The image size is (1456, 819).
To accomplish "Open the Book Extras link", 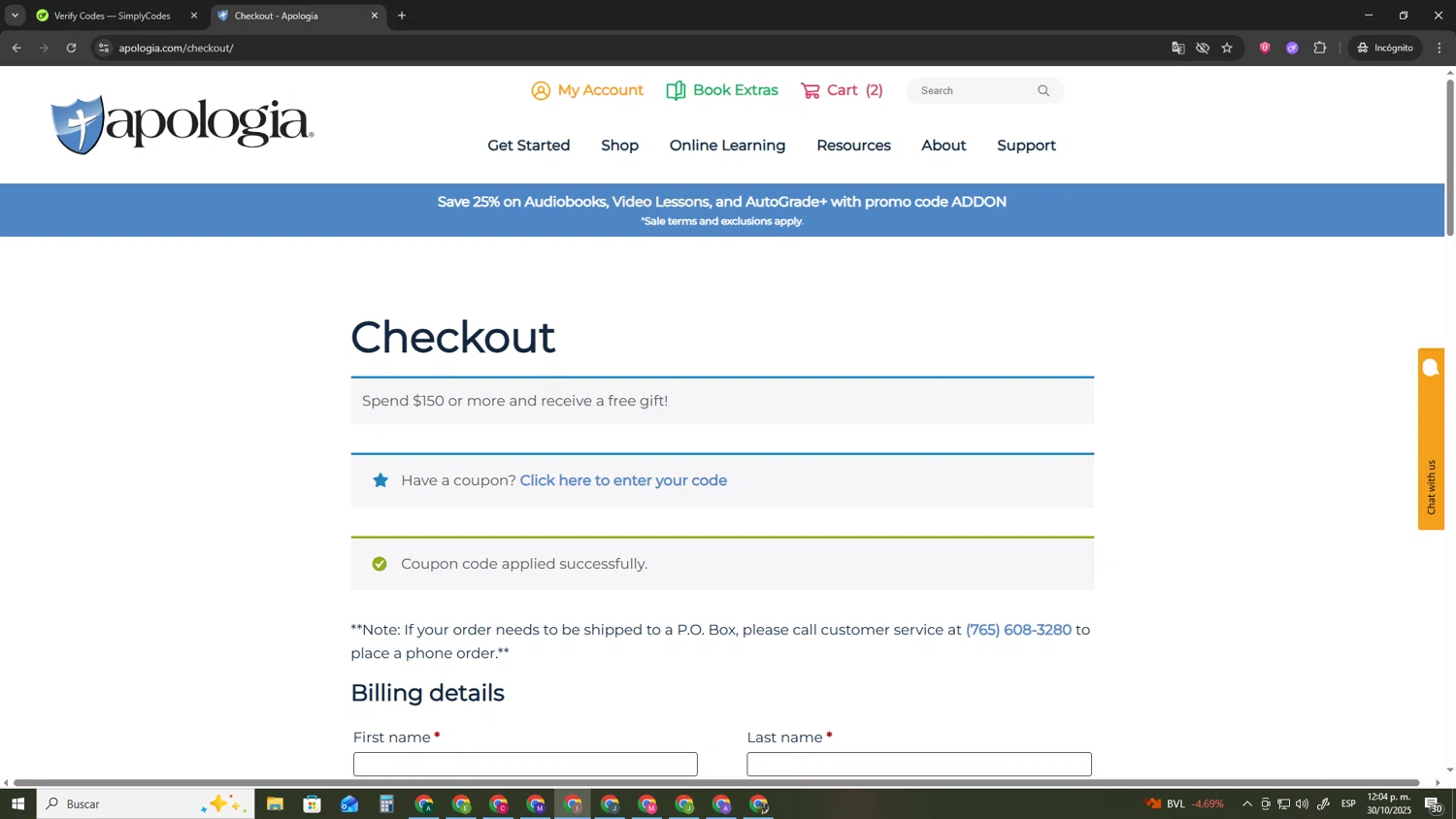I will tap(722, 90).
